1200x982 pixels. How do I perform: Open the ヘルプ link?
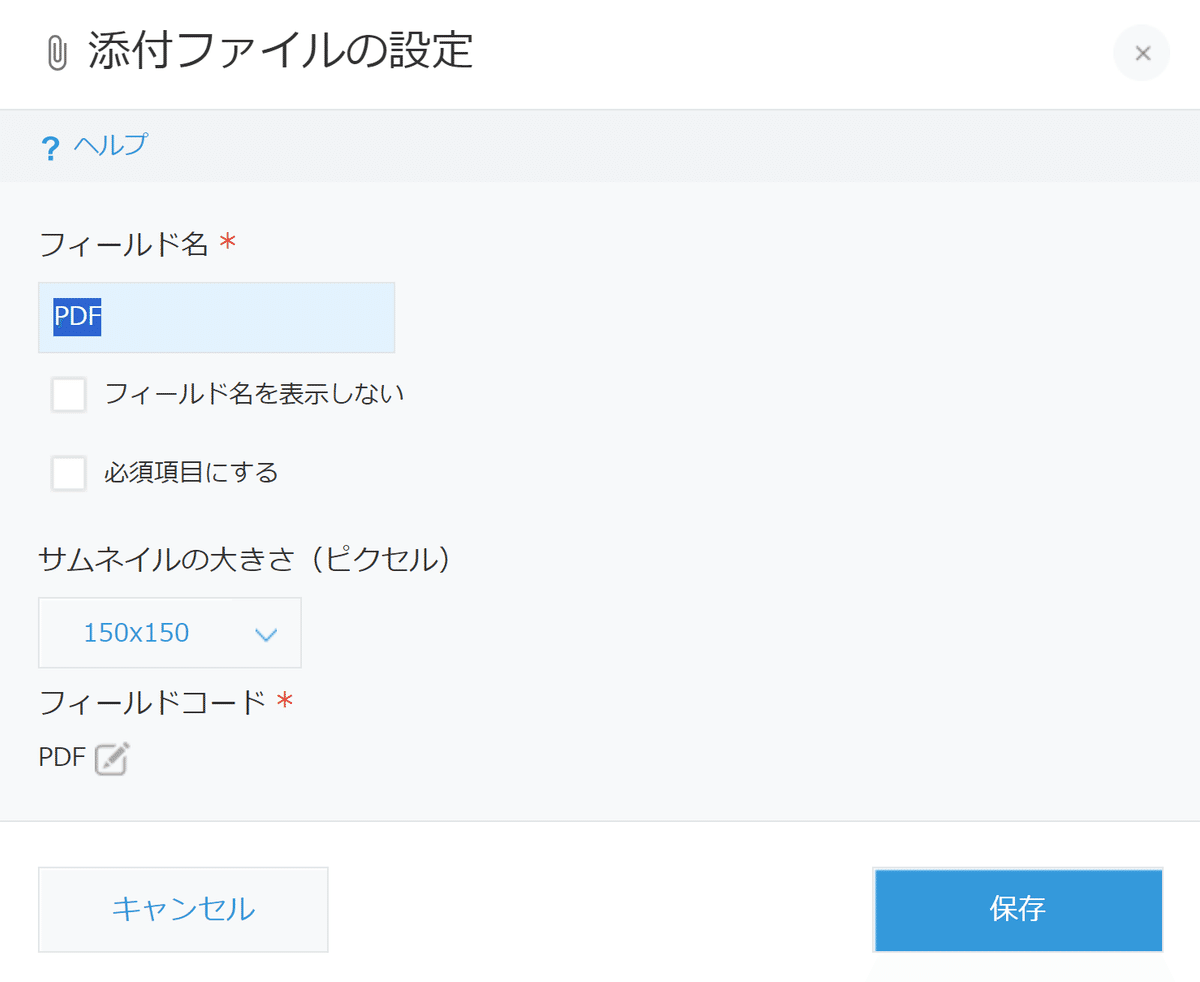110,145
